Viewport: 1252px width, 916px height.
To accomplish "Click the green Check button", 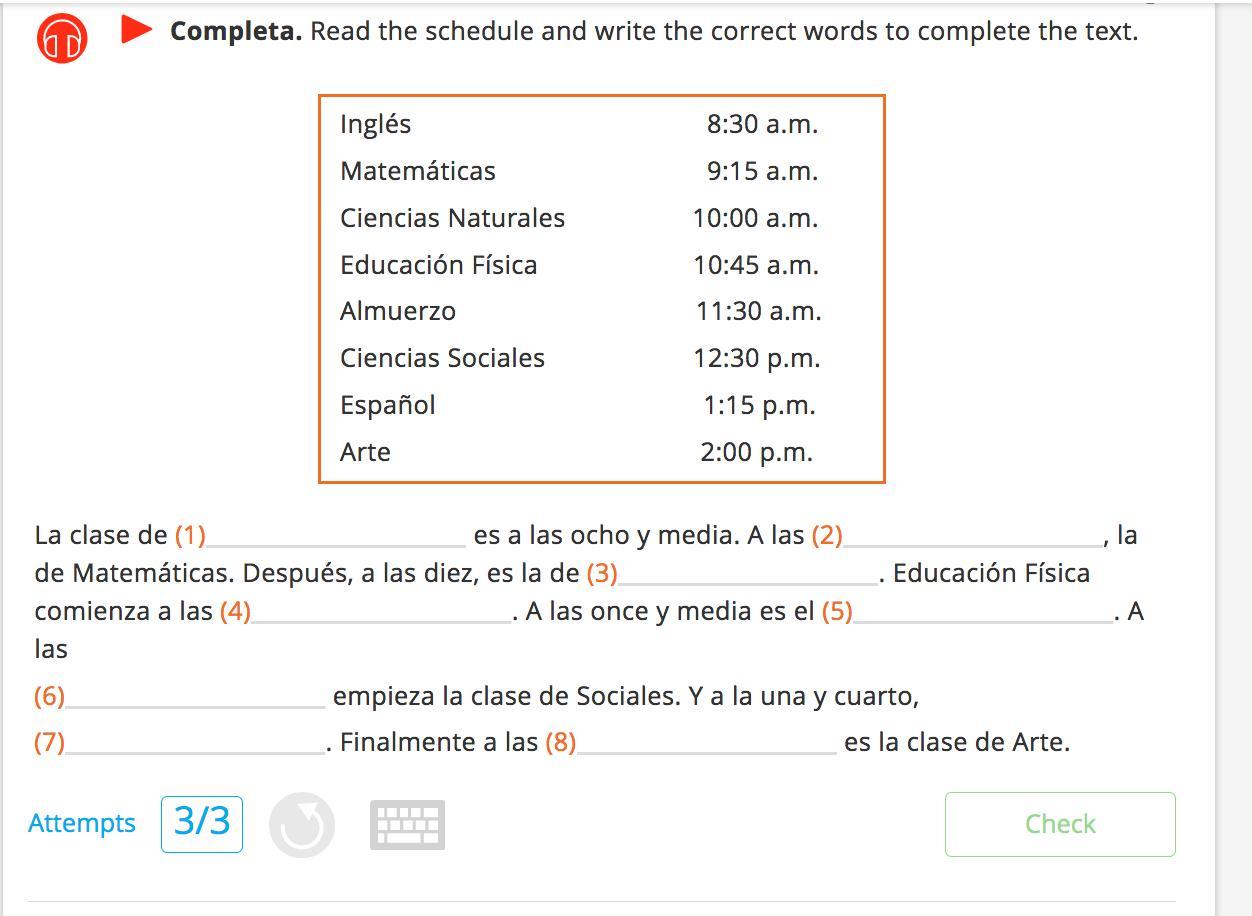I will (x=1059, y=824).
